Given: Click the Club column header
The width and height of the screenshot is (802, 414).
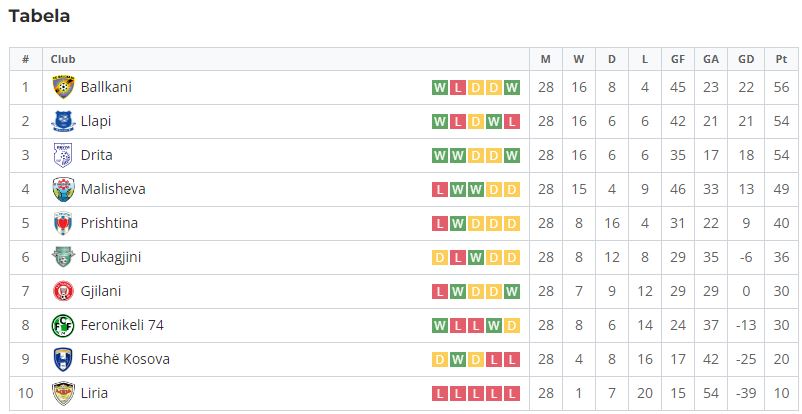Looking at the screenshot, I should 63,59.
